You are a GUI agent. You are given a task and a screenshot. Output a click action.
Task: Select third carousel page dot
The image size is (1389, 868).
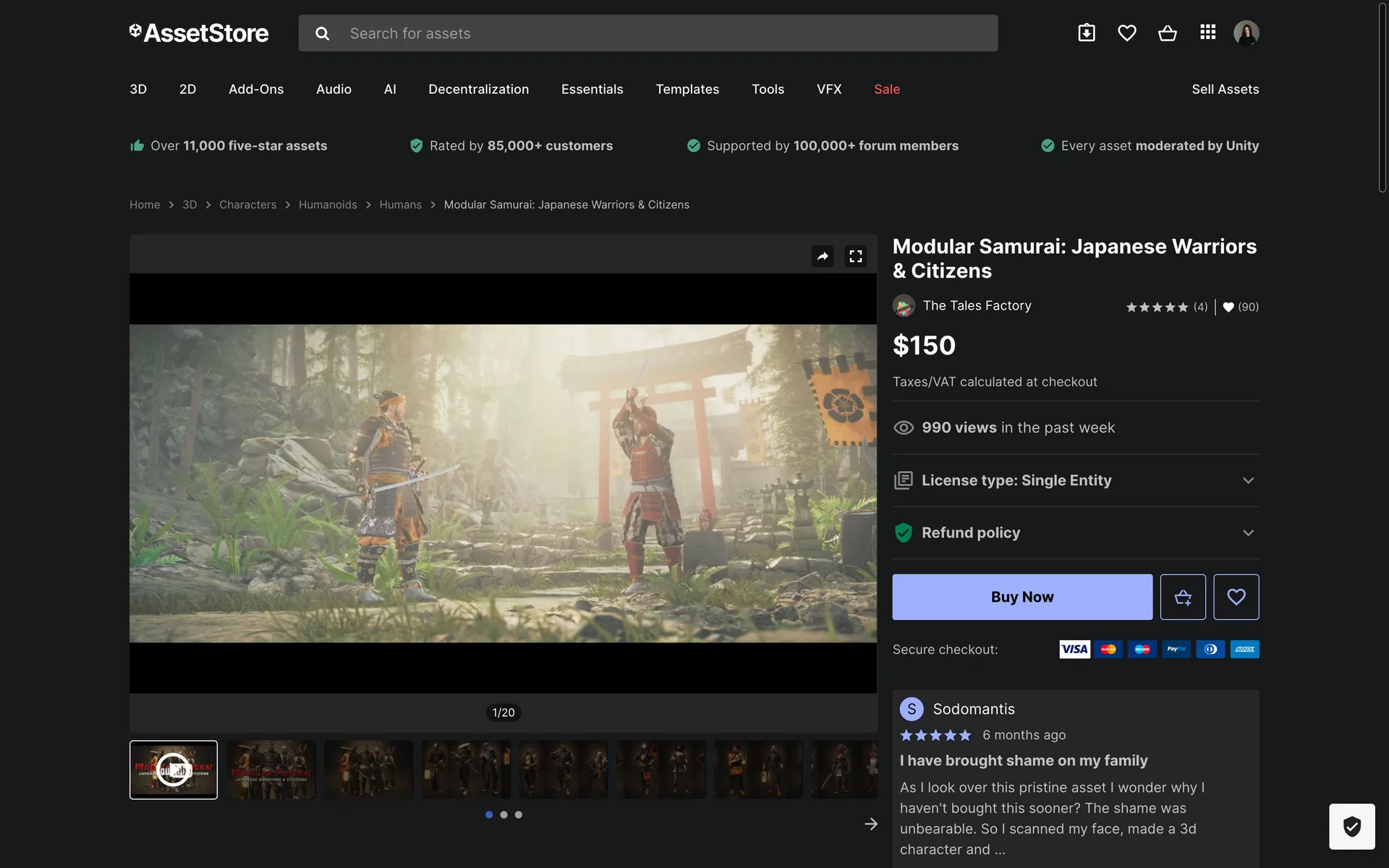518,814
